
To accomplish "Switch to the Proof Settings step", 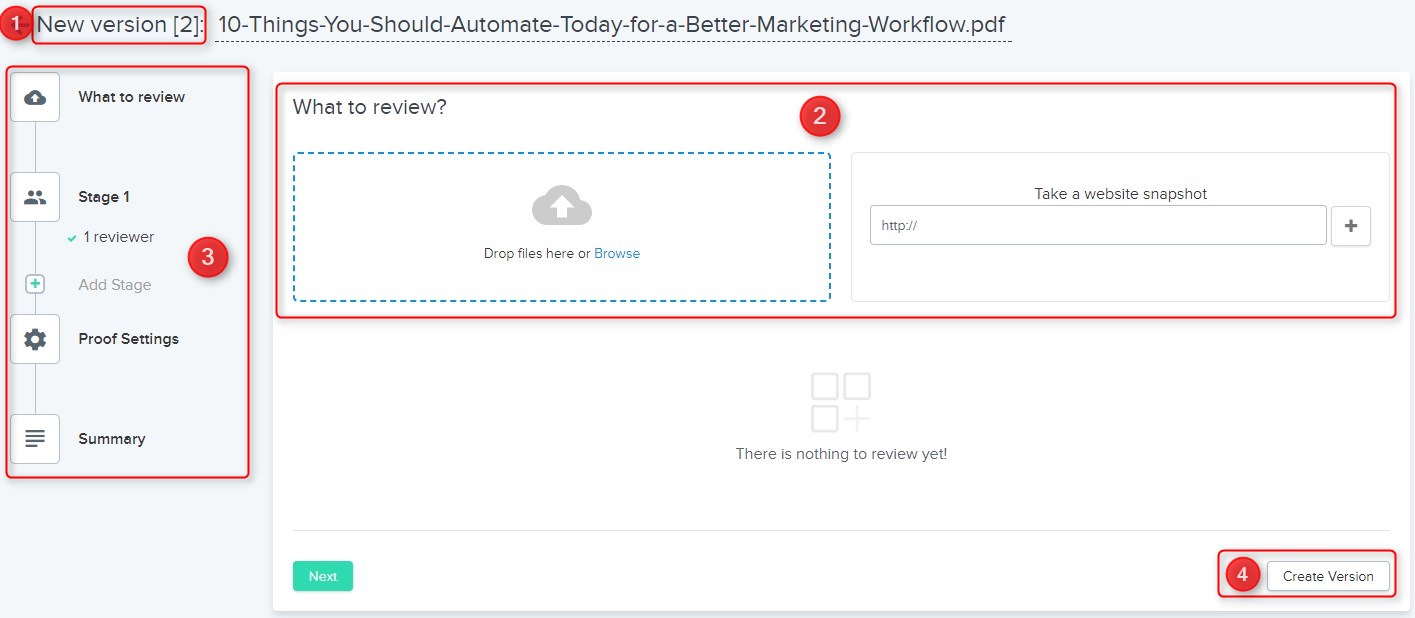I will pos(128,339).
